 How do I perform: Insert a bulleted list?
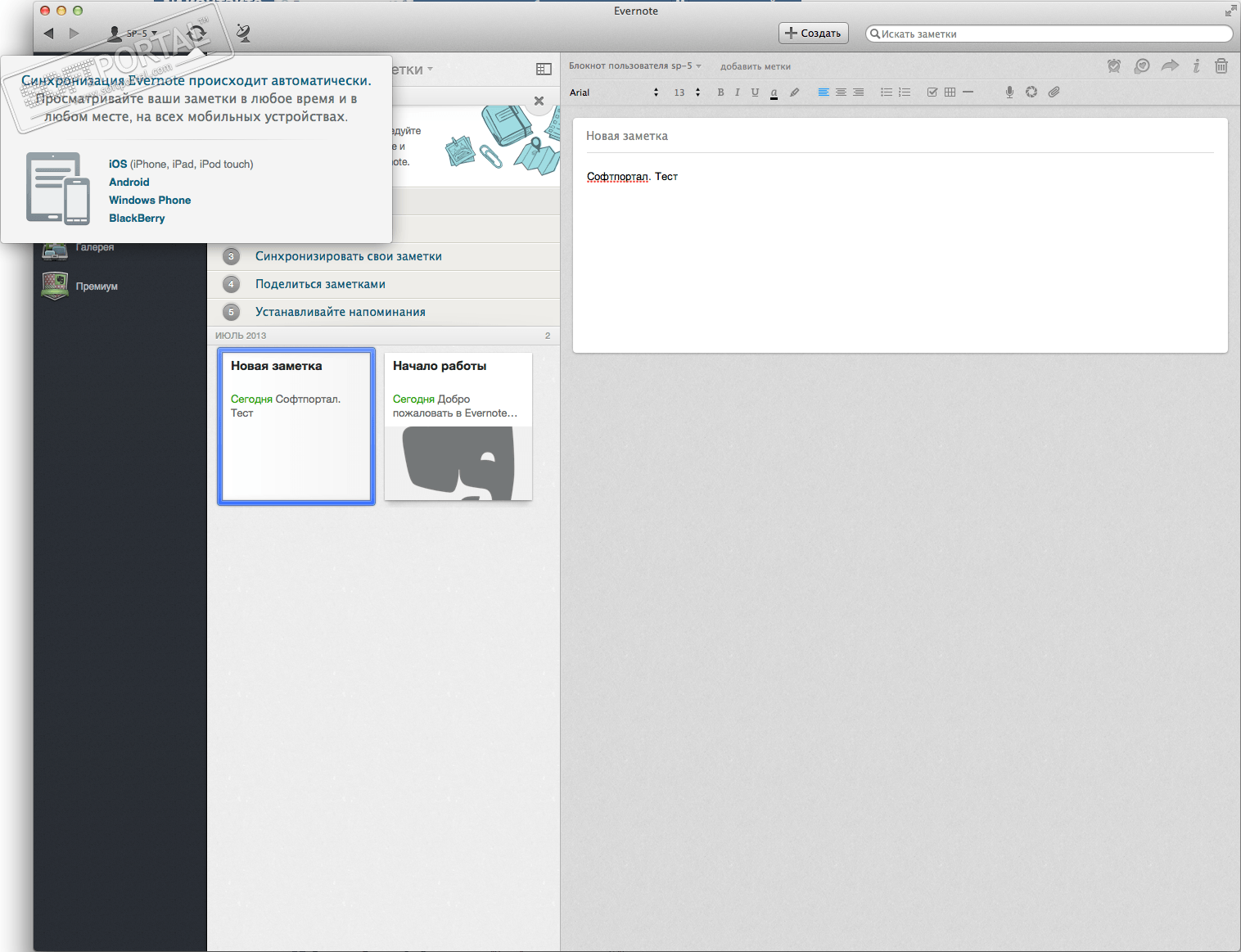pyautogui.click(x=887, y=92)
